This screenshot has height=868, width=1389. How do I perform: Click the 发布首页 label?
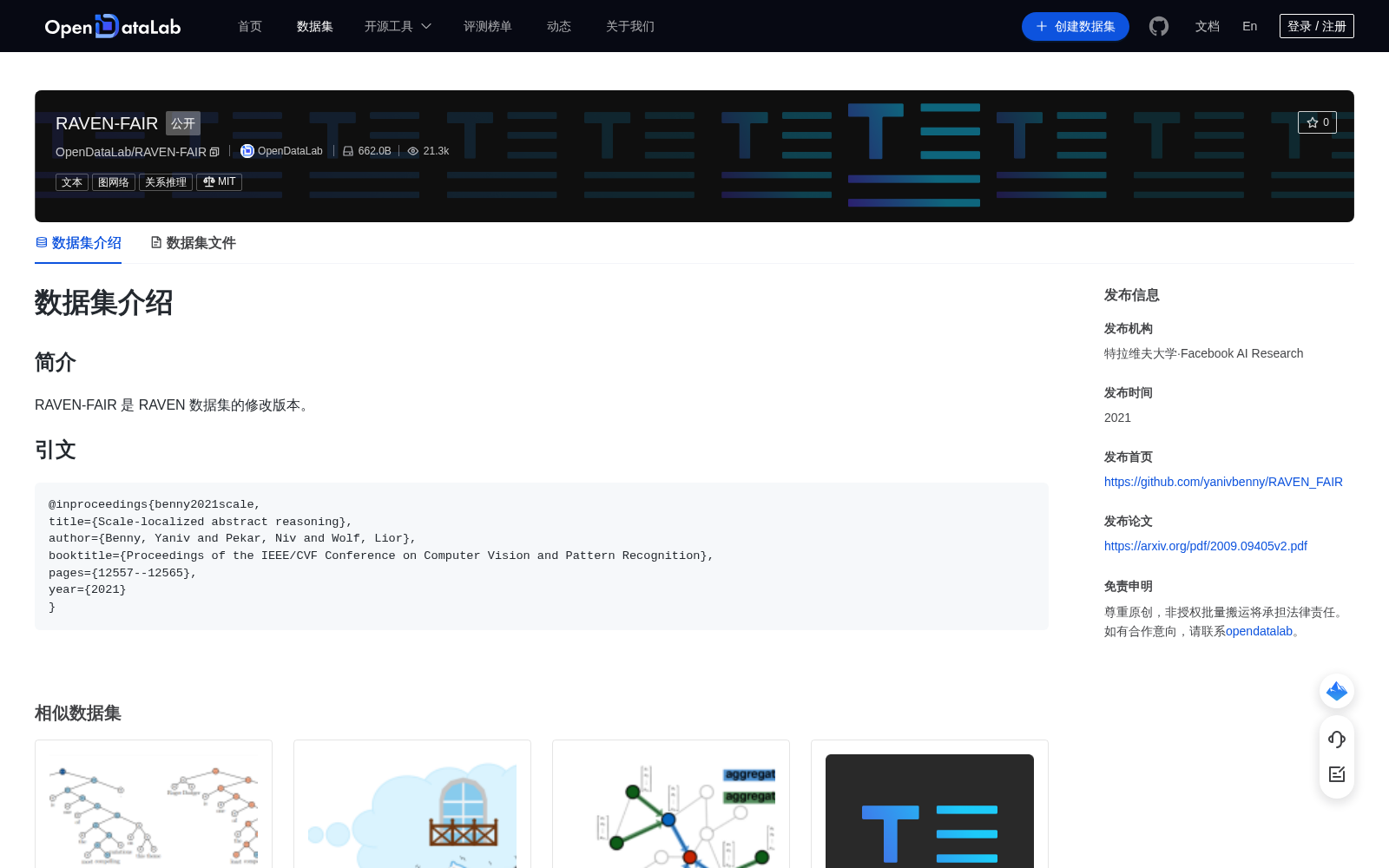(1129, 457)
